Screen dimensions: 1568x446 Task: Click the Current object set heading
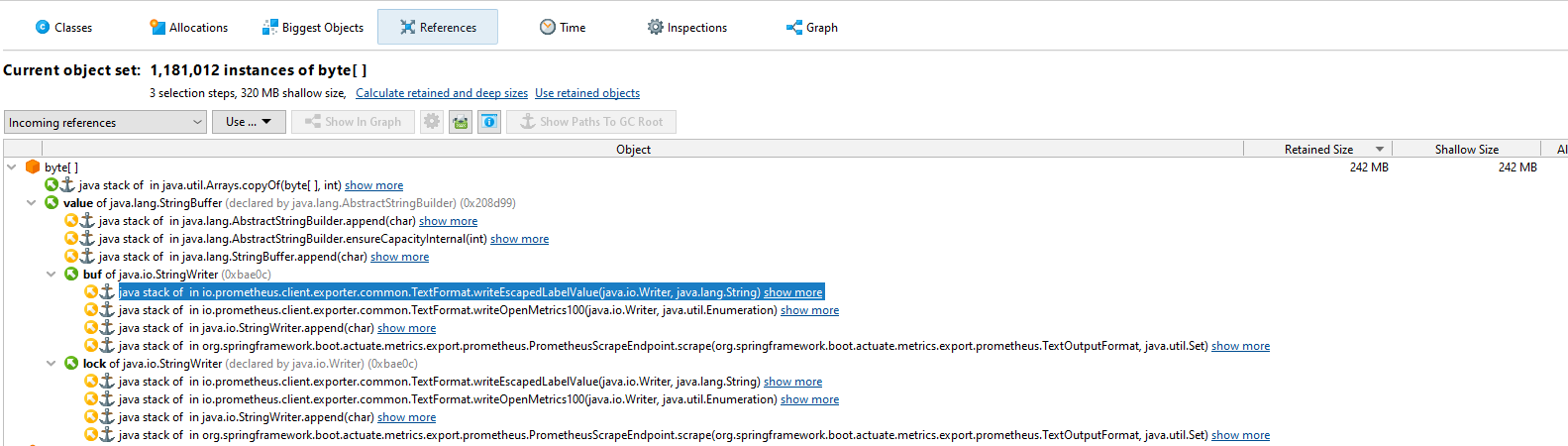[x=71, y=70]
